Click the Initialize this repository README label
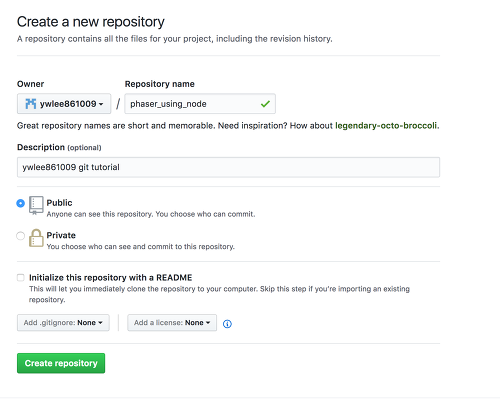Screen dimensions: 500x400 pos(111,278)
